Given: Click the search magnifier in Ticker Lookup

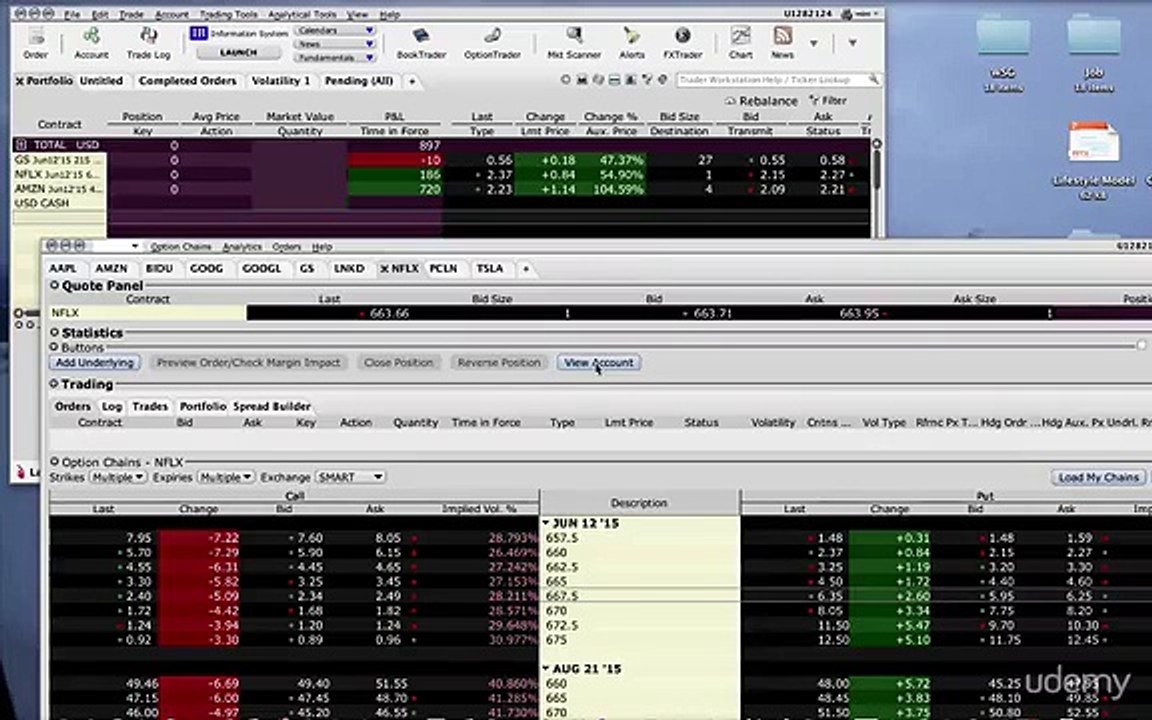Looking at the screenshot, I should (873, 79).
